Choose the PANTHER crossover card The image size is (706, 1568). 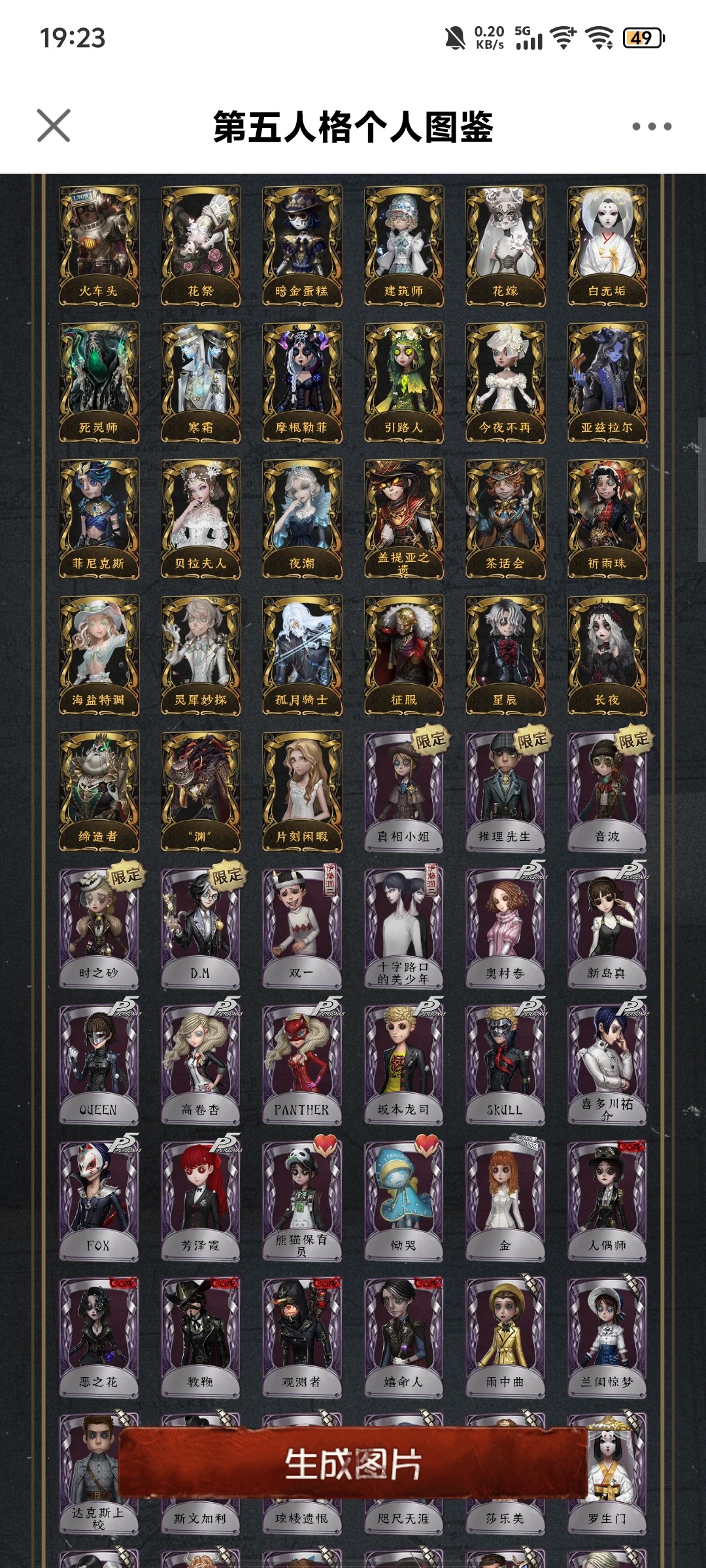pos(302,1065)
